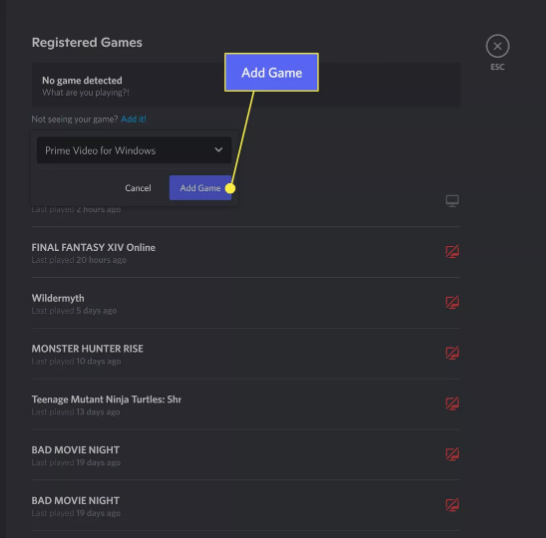
Task: Toggle overlay icon for Wildermyth
Action: (452, 302)
